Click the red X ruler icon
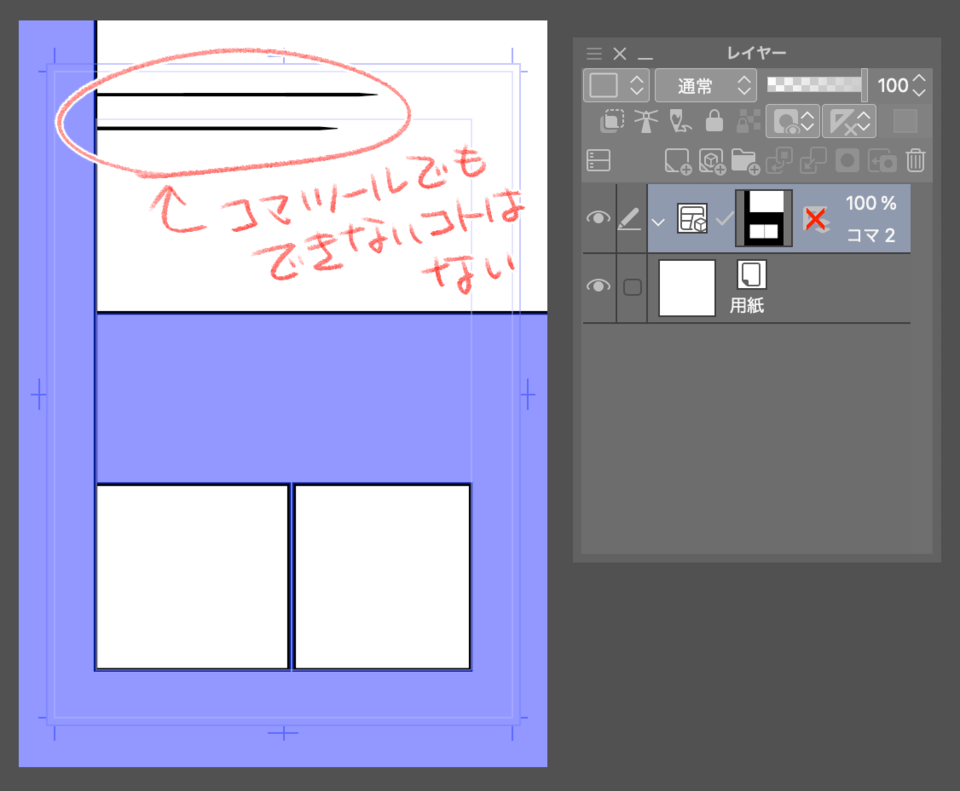The width and height of the screenshot is (960, 791). click(816, 219)
